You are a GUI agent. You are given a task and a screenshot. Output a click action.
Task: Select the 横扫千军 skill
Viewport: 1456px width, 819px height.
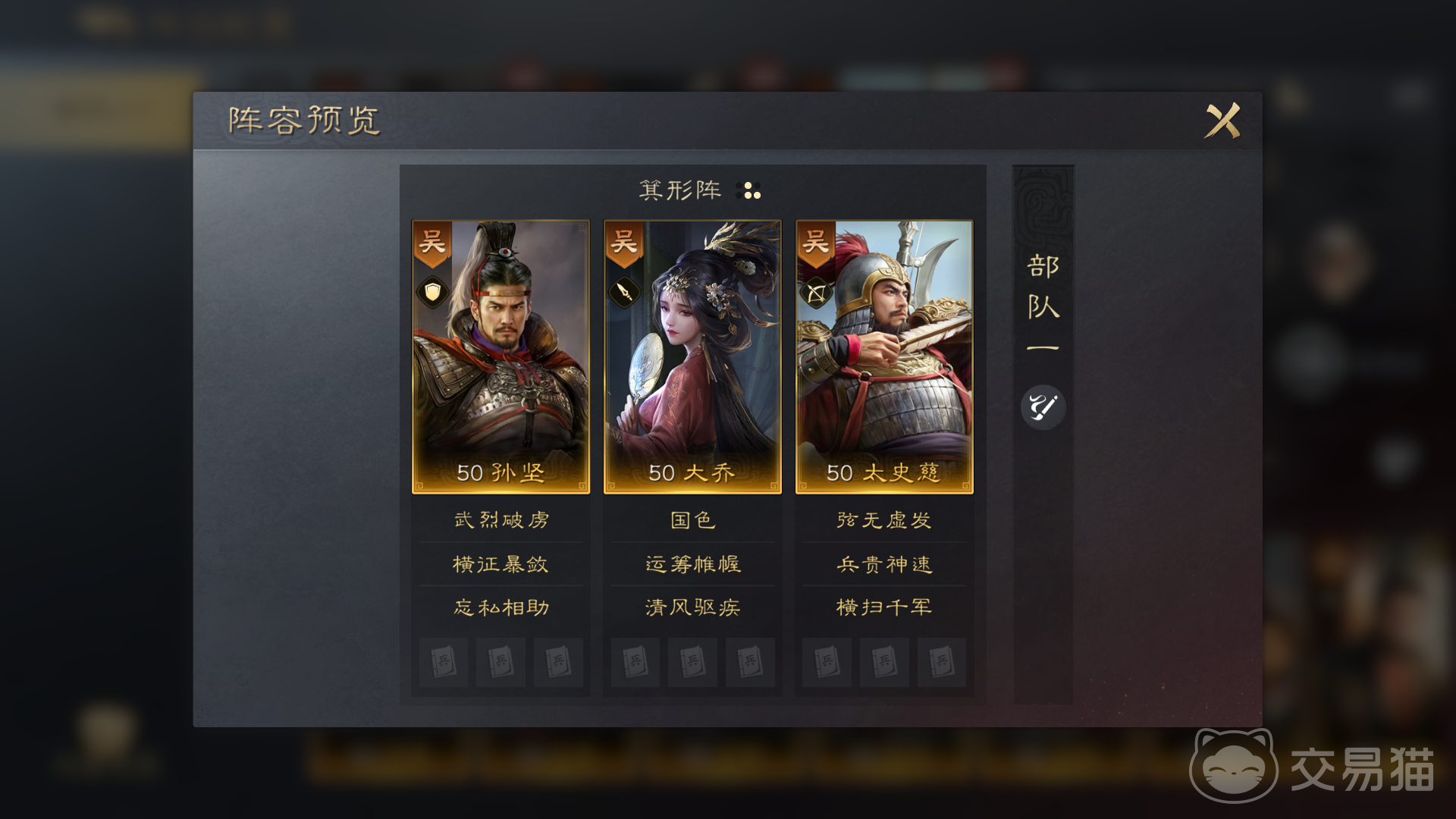(x=884, y=607)
